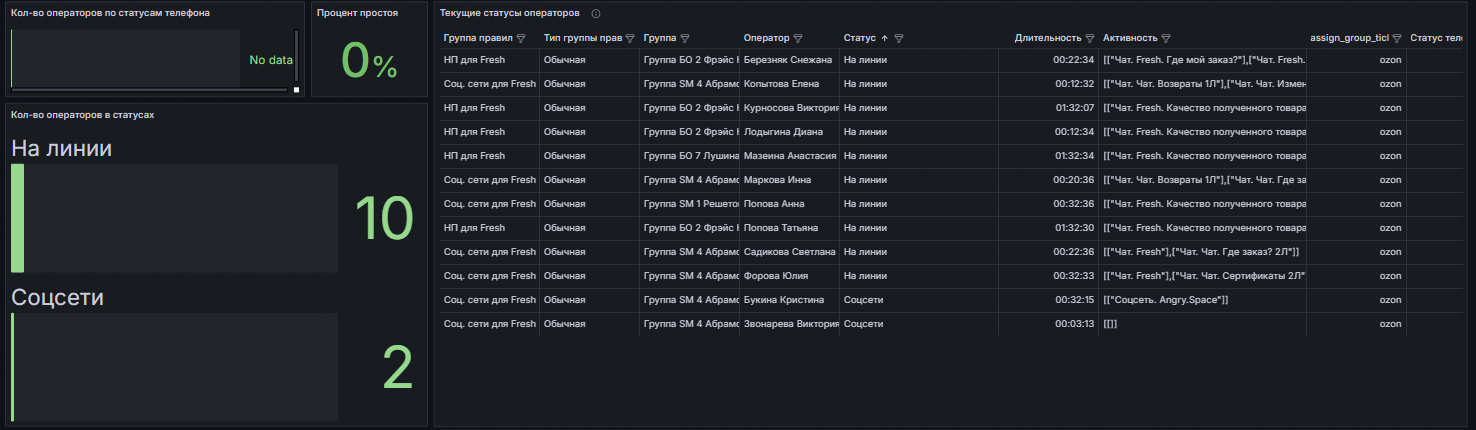Sort table by Длительность column header
Viewport: 1476px width, 430px height.
click(x=1048, y=39)
